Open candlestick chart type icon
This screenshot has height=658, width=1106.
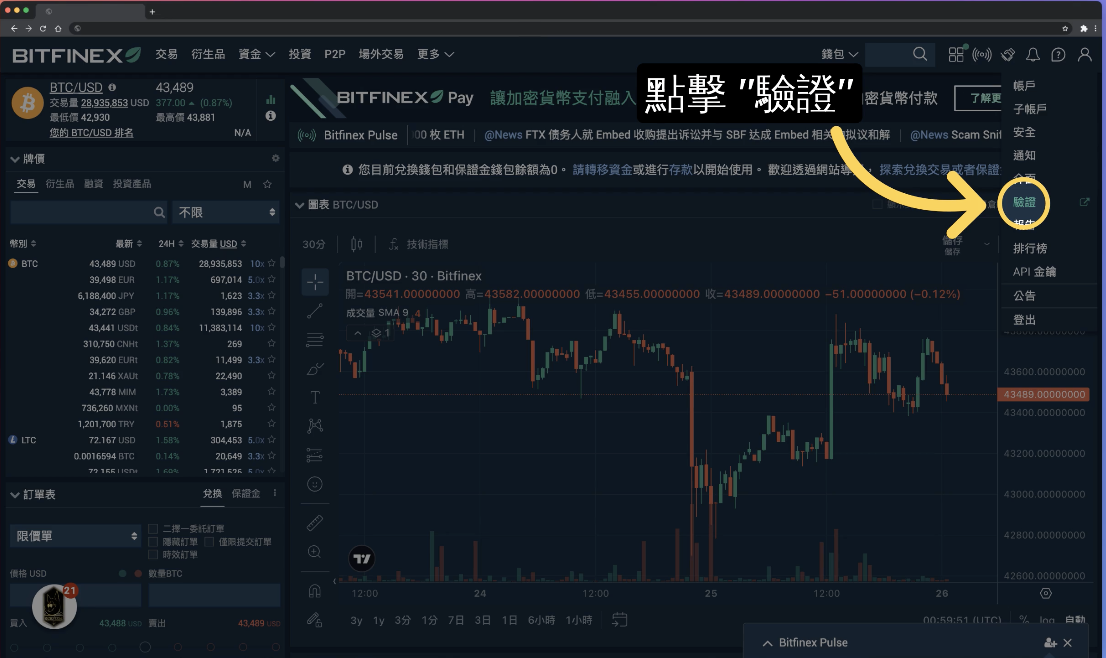[356, 244]
